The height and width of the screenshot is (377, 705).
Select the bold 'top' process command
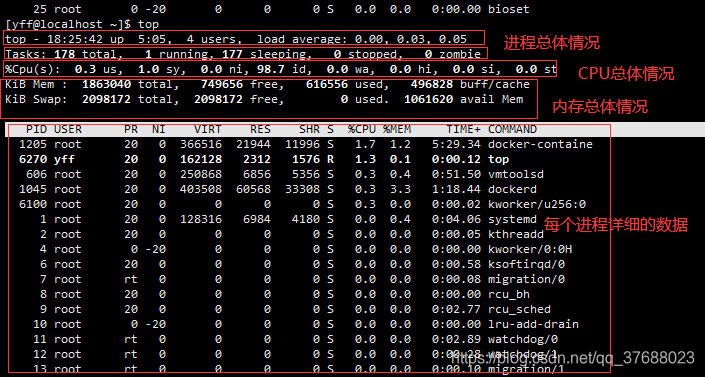499,159
